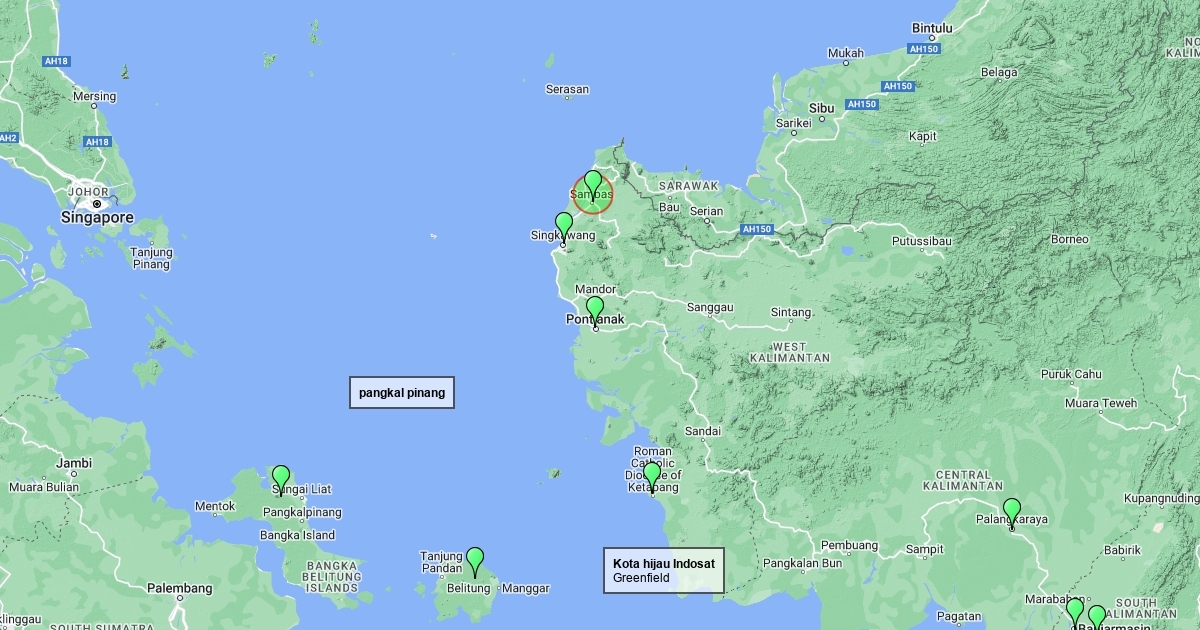
Task: Click the Serian town label
Action: pos(707,211)
